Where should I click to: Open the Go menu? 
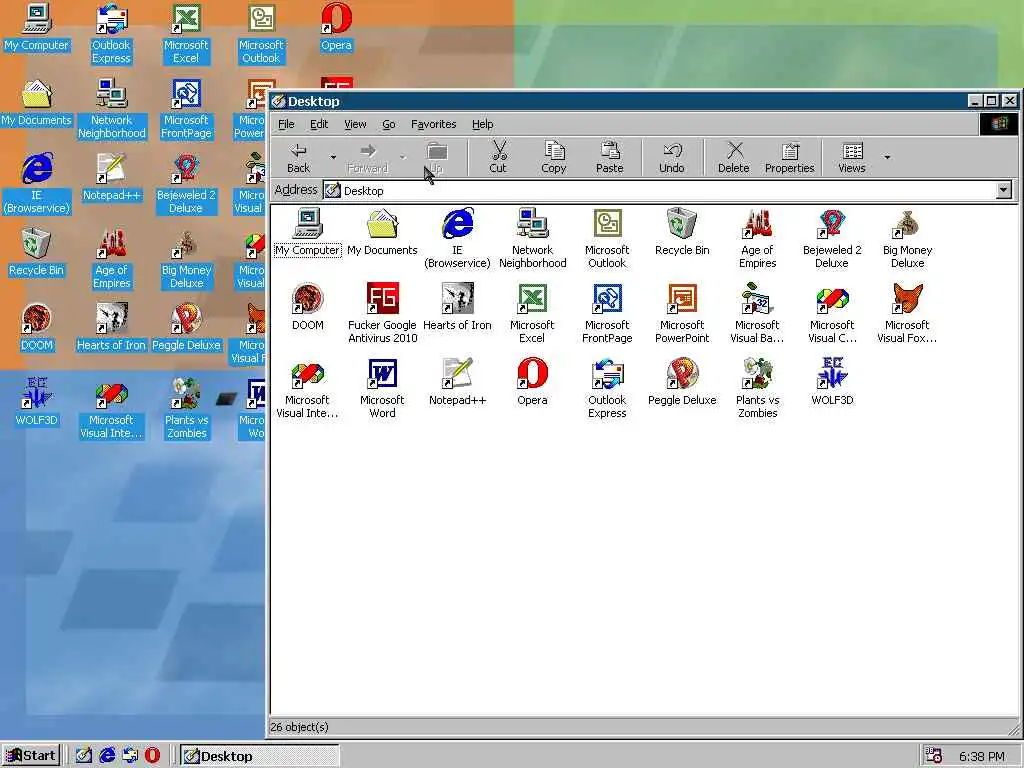pos(389,124)
